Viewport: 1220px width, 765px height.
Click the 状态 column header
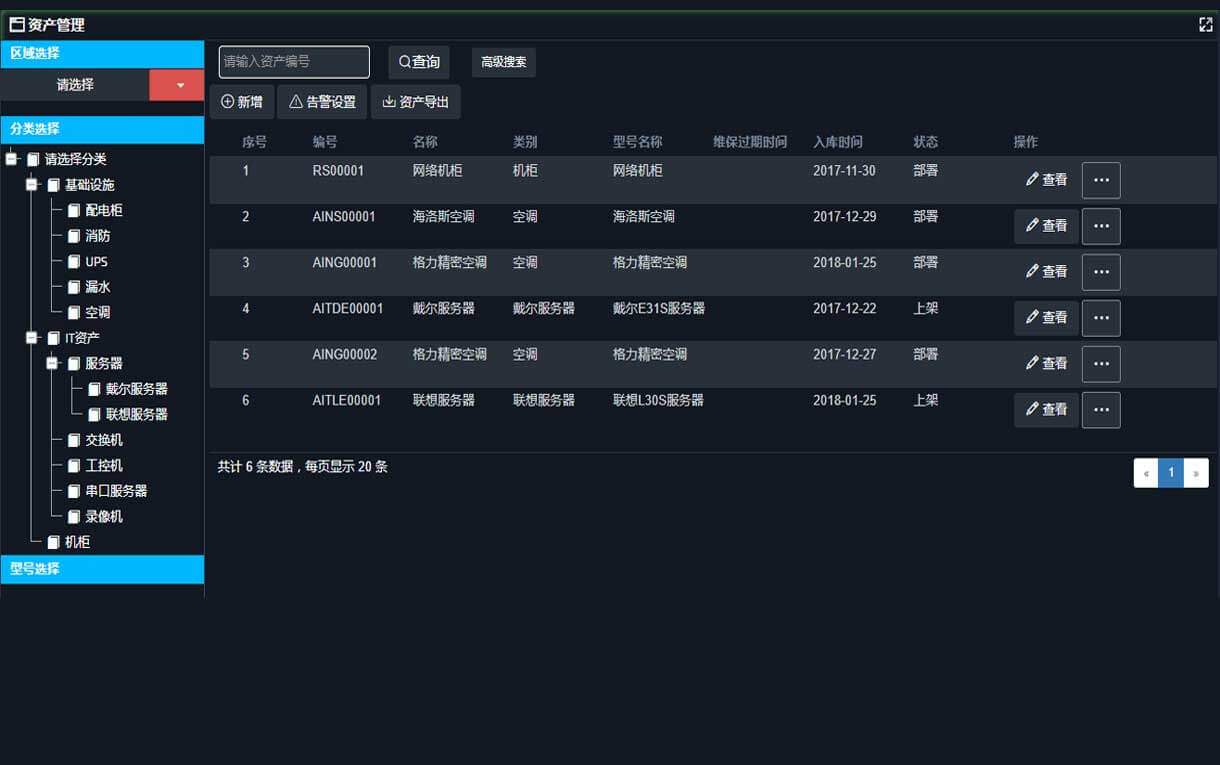click(926, 142)
